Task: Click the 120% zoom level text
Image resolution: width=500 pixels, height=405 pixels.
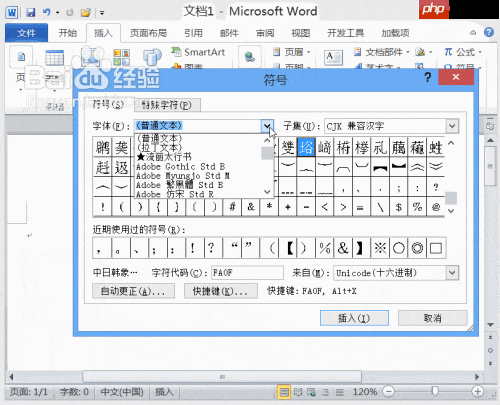Action: point(365,392)
